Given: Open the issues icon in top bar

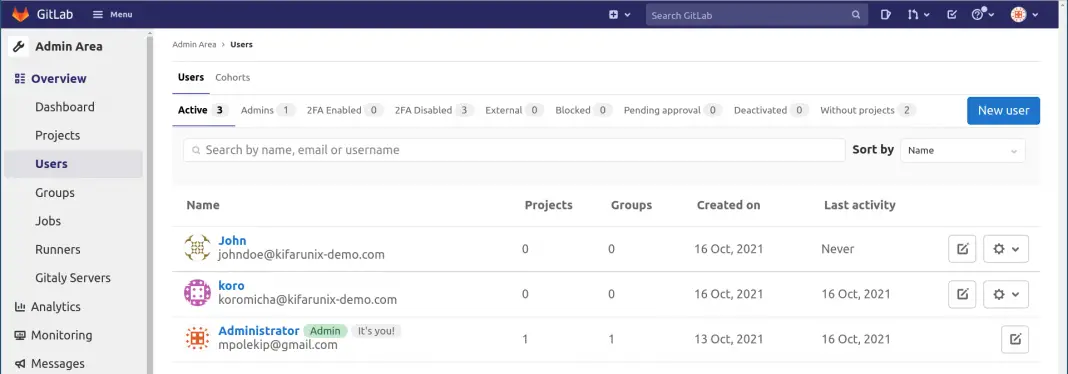Looking at the screenshot, I should tap(885, 14).
